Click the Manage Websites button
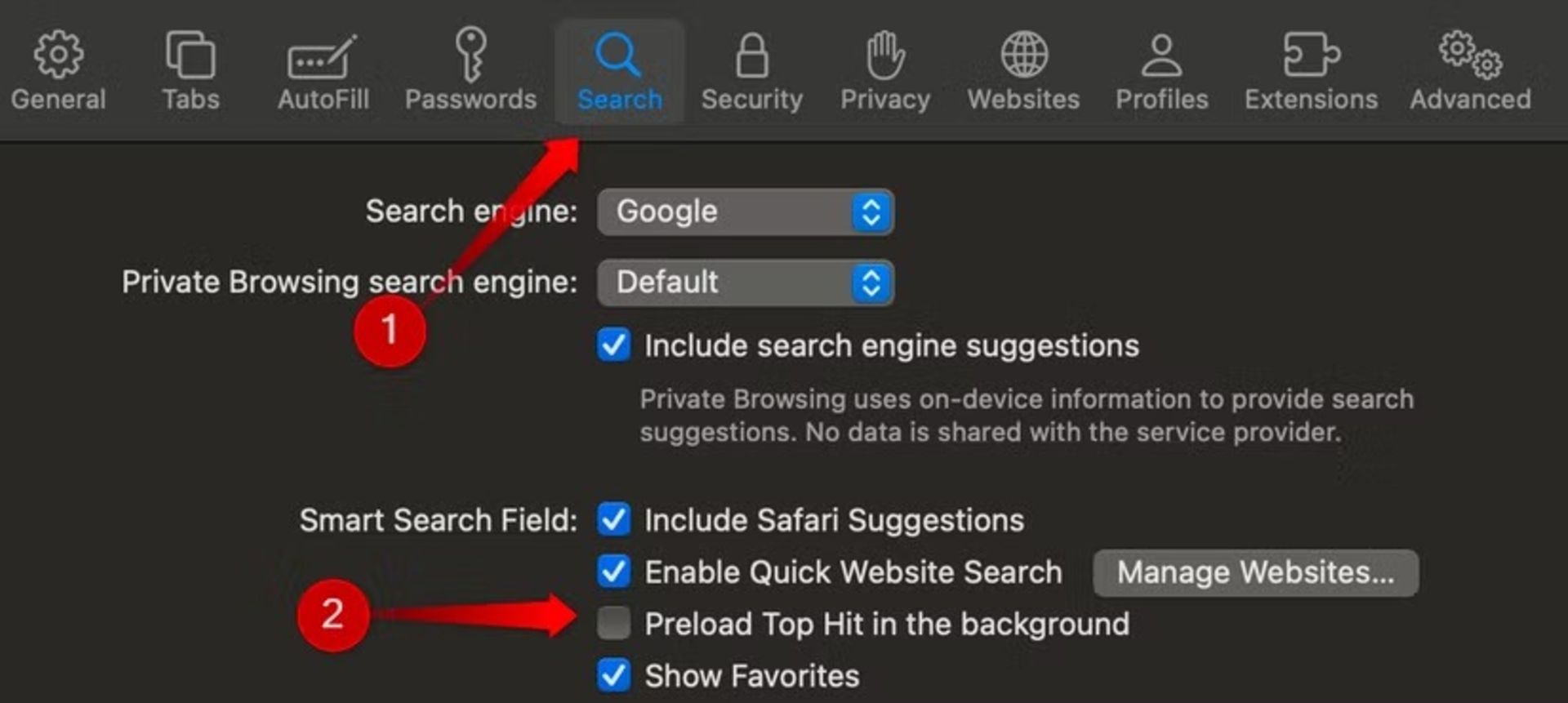1568x703 pixels. [x=1256, y=572]
